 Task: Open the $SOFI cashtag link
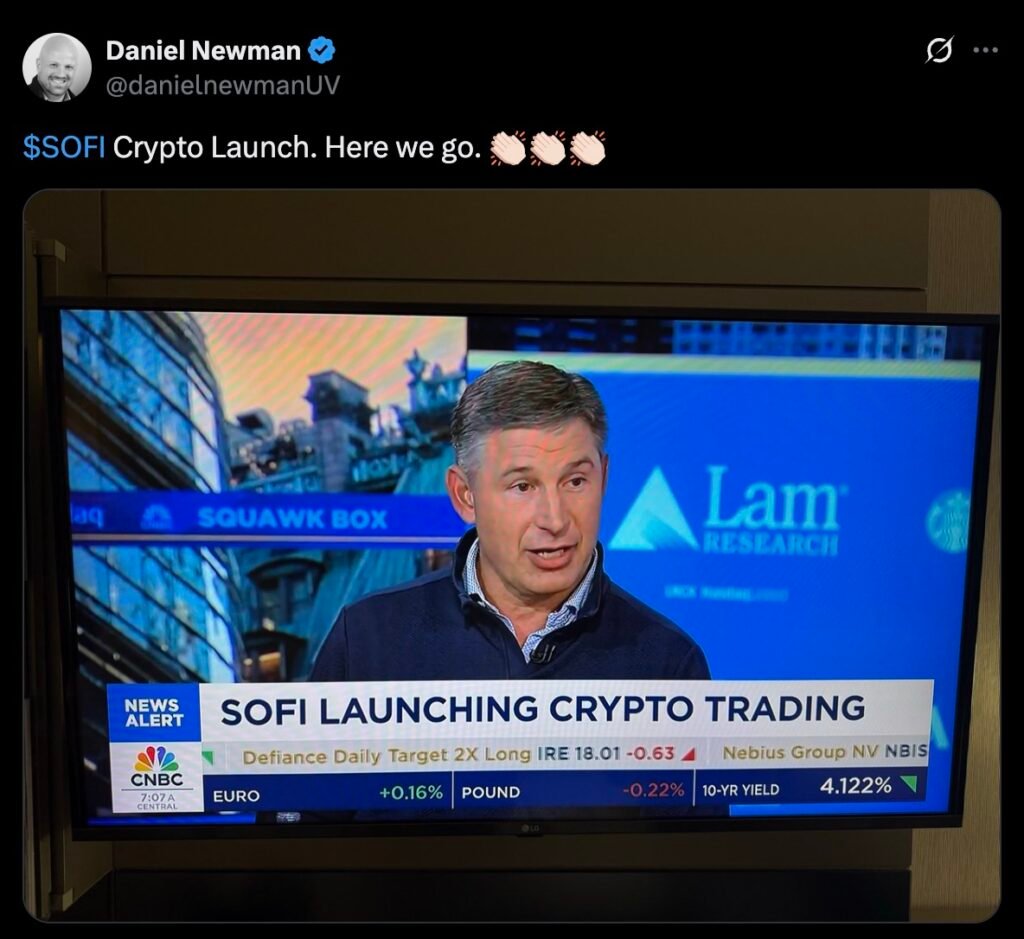click(x=64, y=148)
